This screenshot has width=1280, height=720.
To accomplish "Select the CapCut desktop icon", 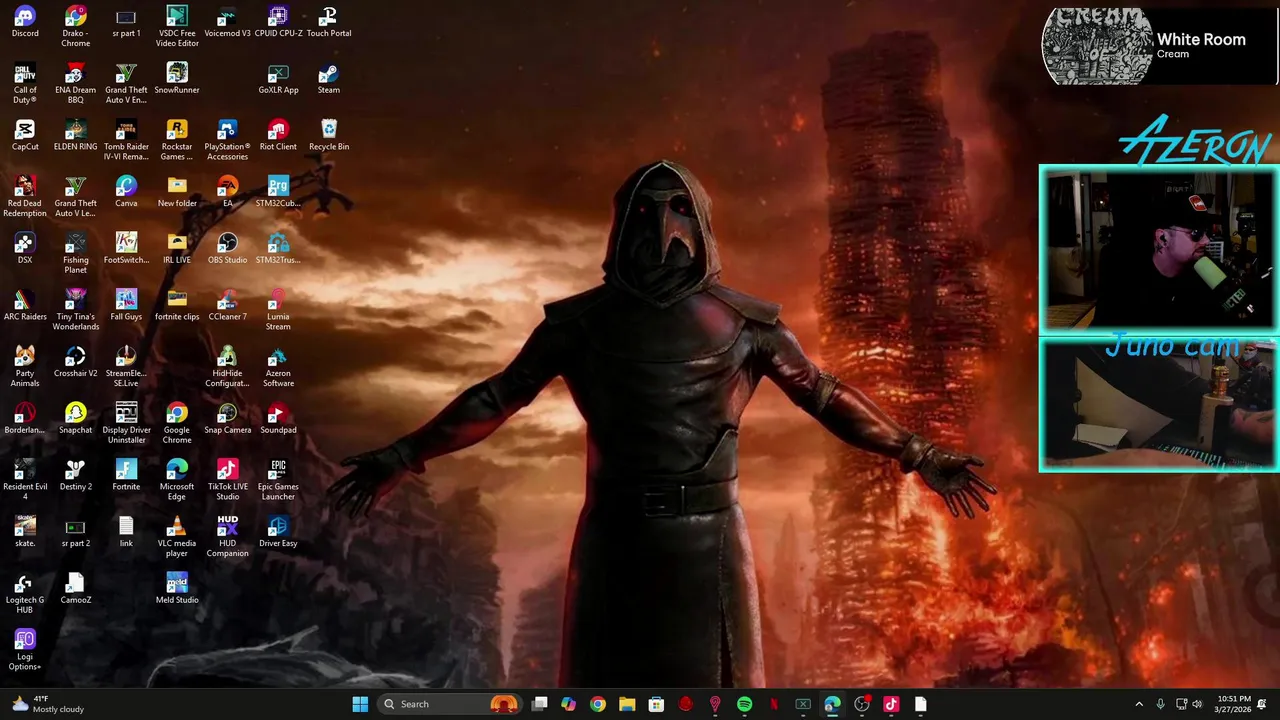I will click(x=25, y=136).
